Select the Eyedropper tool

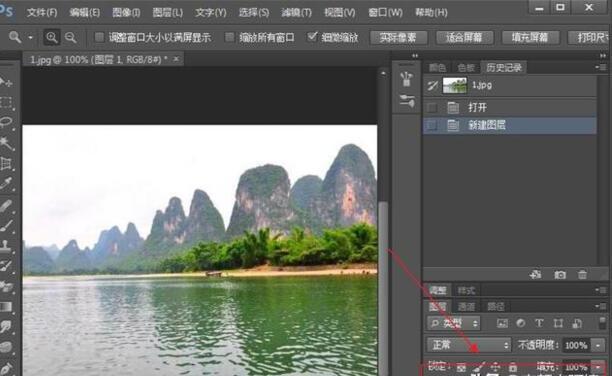click(x=6, y=184)
